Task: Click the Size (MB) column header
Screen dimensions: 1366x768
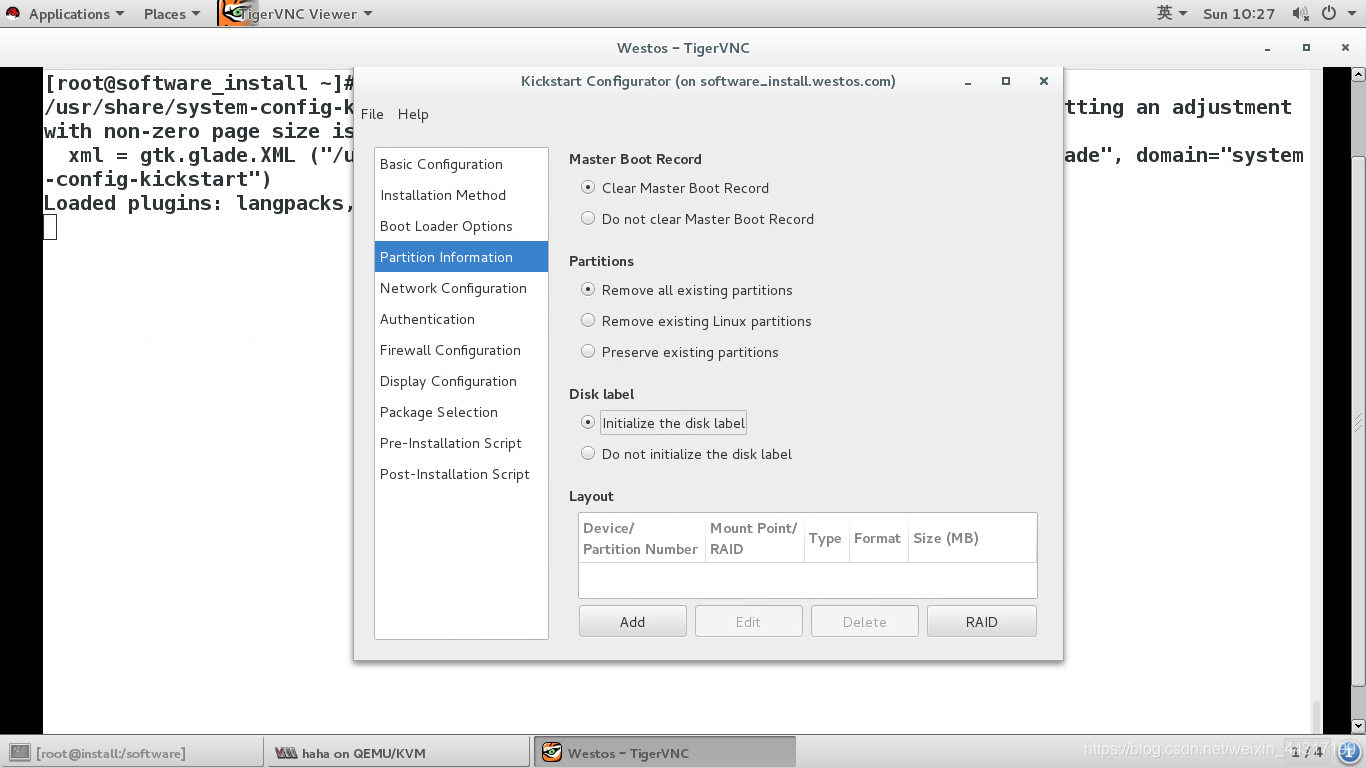Action: (x=972, y=538)
